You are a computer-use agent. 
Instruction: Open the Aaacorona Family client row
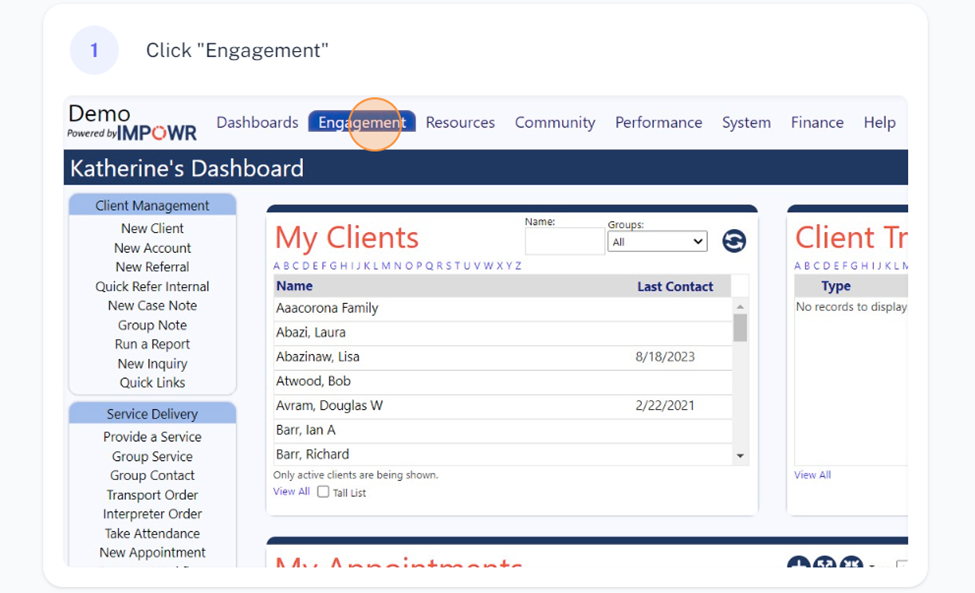[x=502, y=308]
